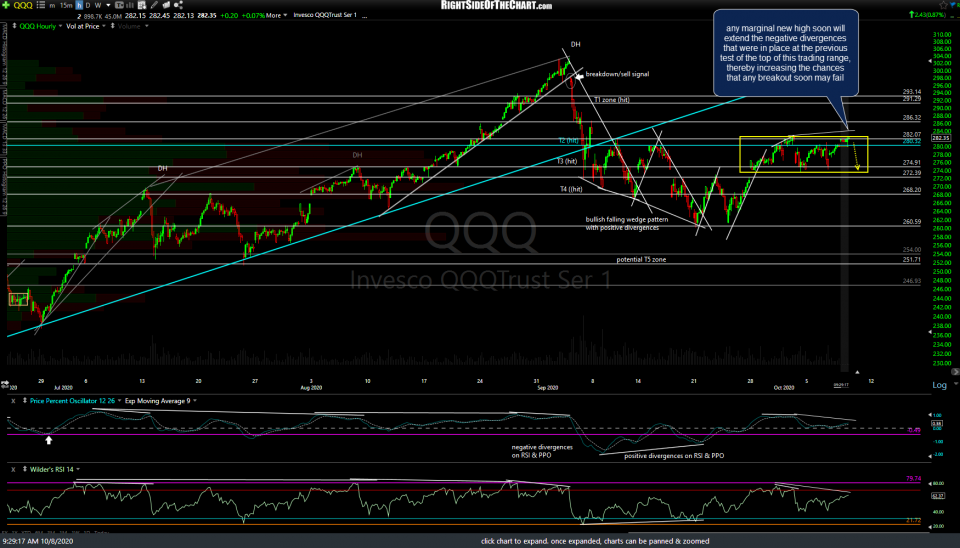This screenshot has height=548, width=960.
Task: Click the 'Sep 2020' date axis label
Action: (x=547, y=388)
